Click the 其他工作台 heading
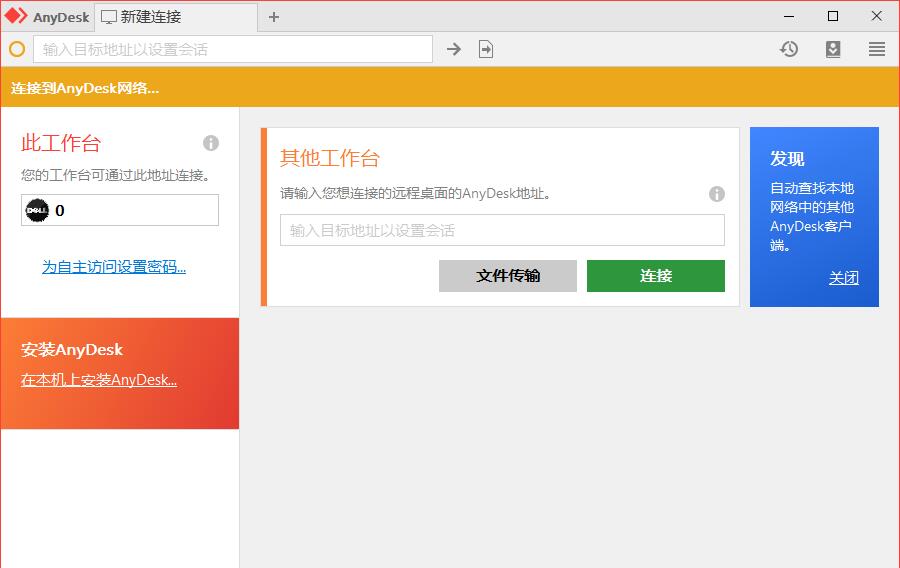Viewport: 900px width, 568px height. pyautogui.click(x=329, y=158)
